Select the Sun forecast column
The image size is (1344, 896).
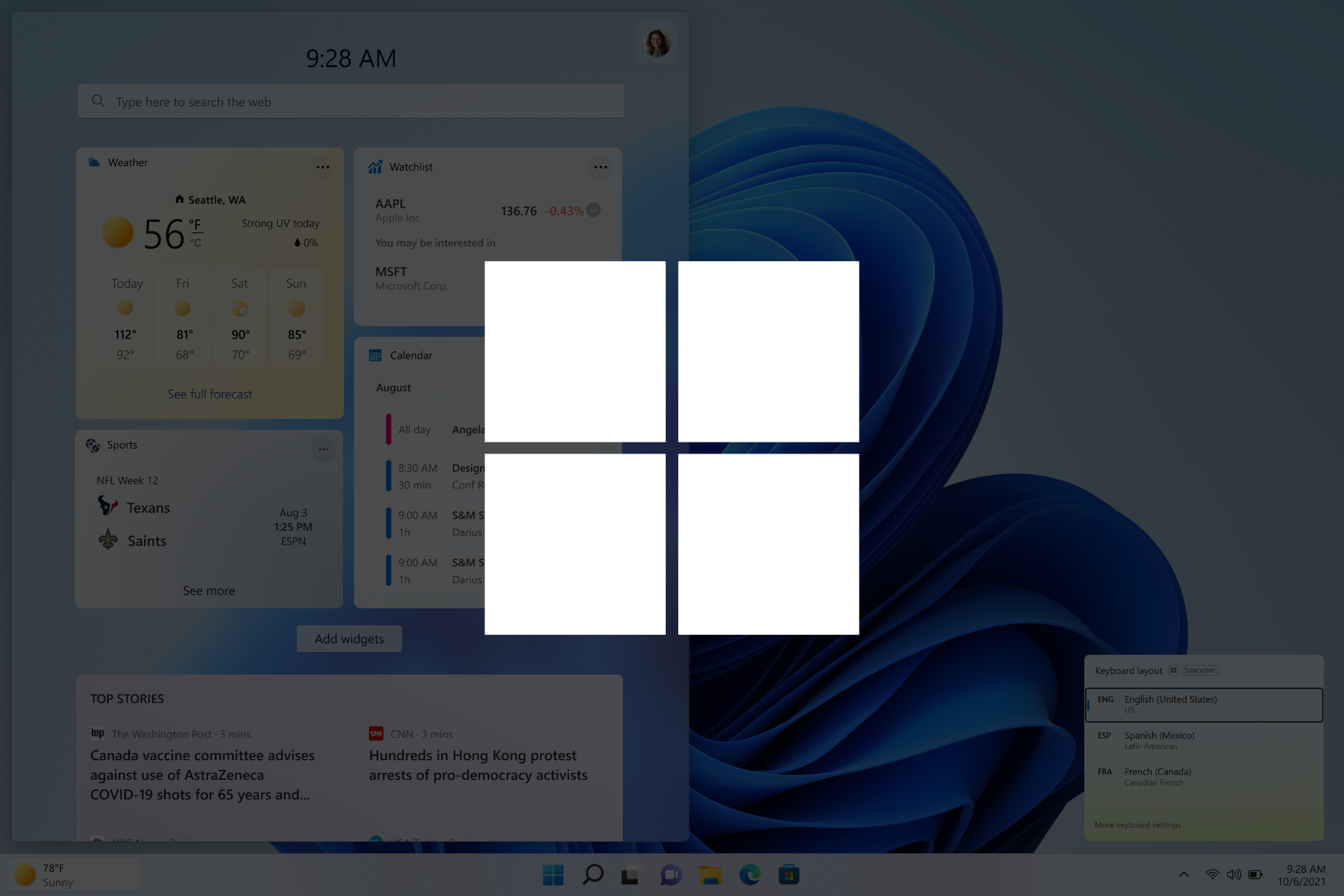296,318
